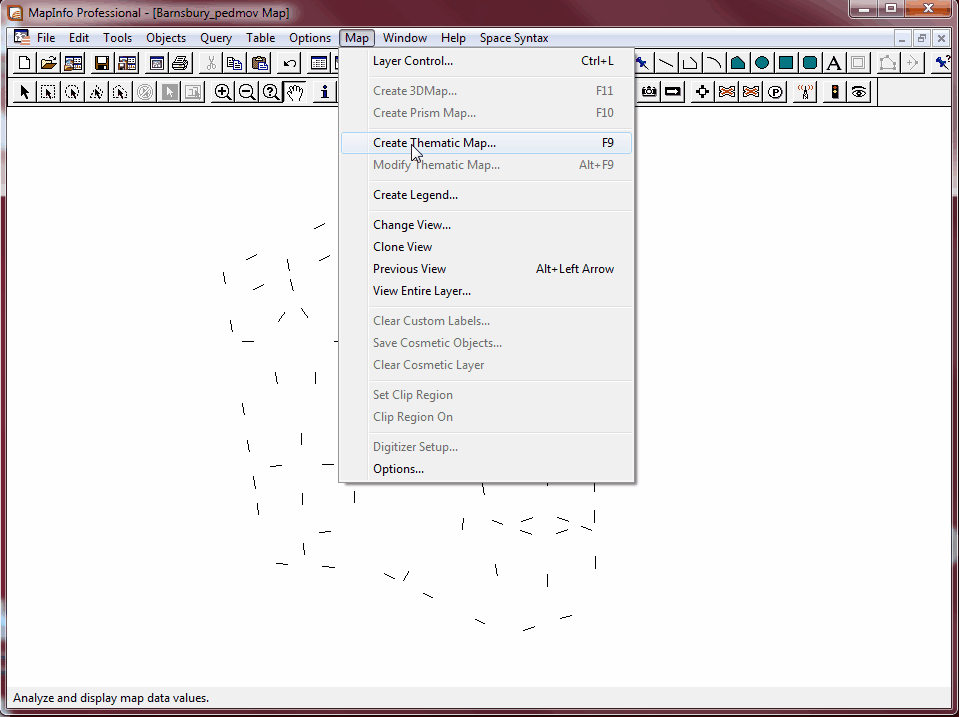959x717 pixels.
Task: Click the camera snapshot icon
Action: coord(649,92)
